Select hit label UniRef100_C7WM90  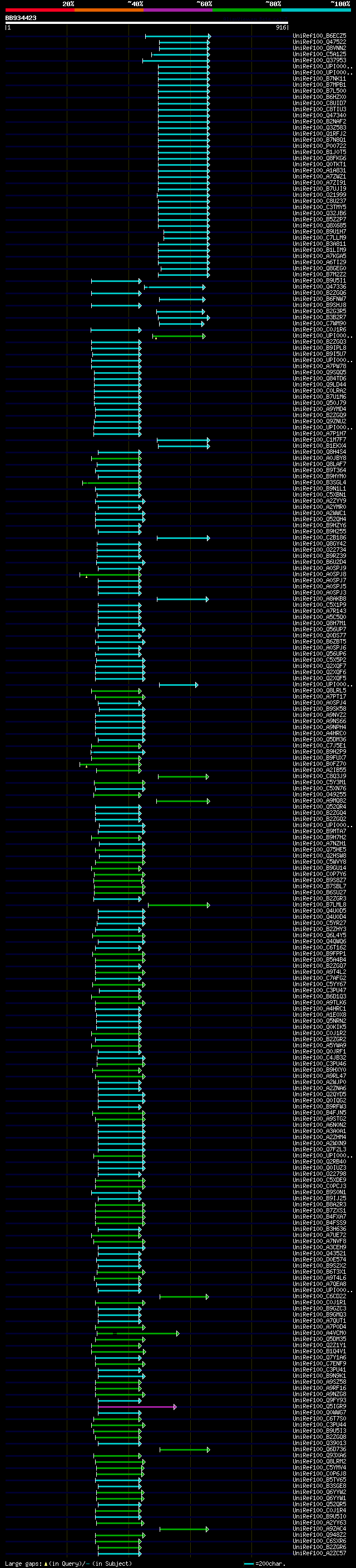point(319,323)
